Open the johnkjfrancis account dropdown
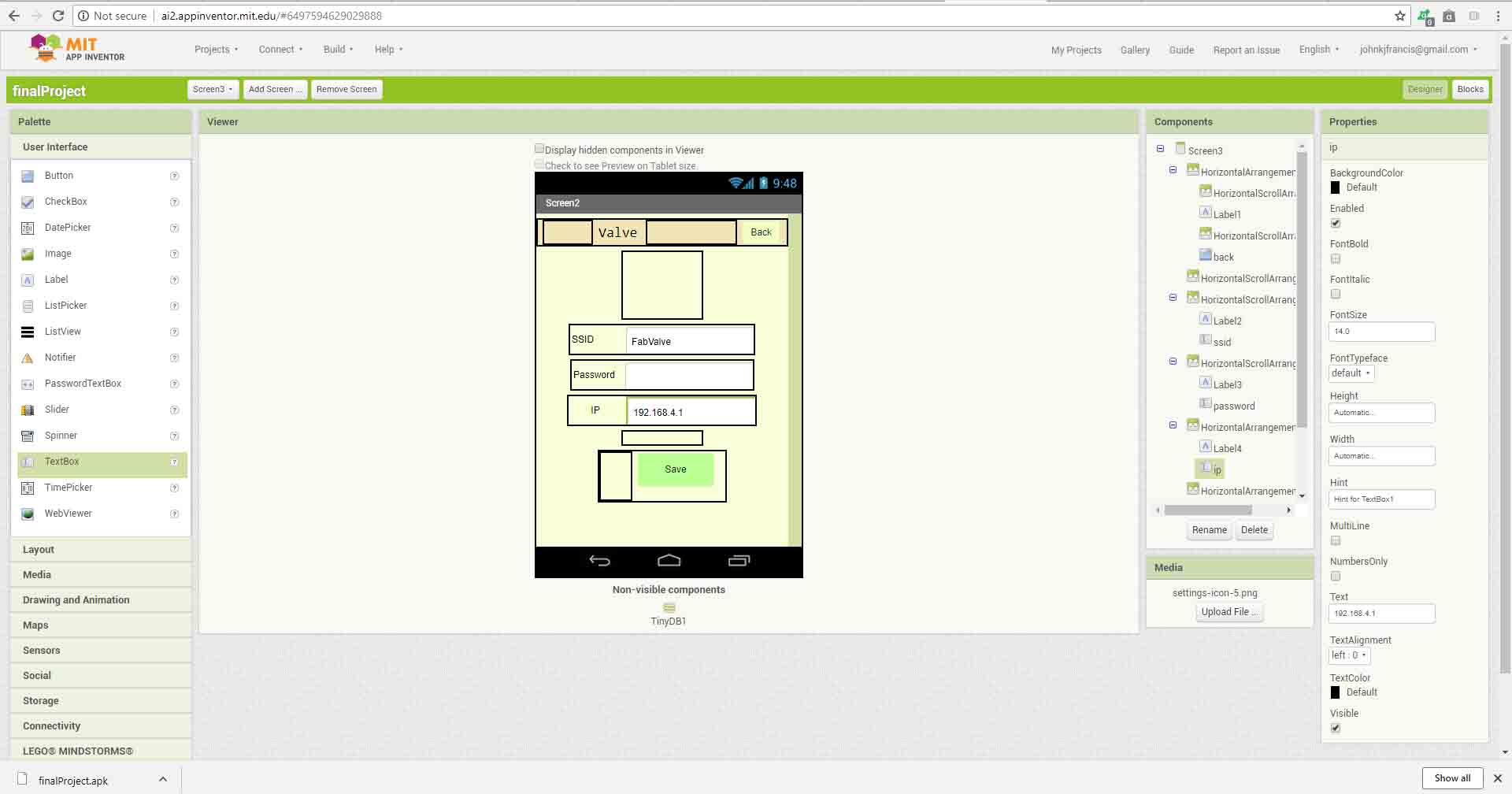1512x794 pixels. tap(1418, 50)
